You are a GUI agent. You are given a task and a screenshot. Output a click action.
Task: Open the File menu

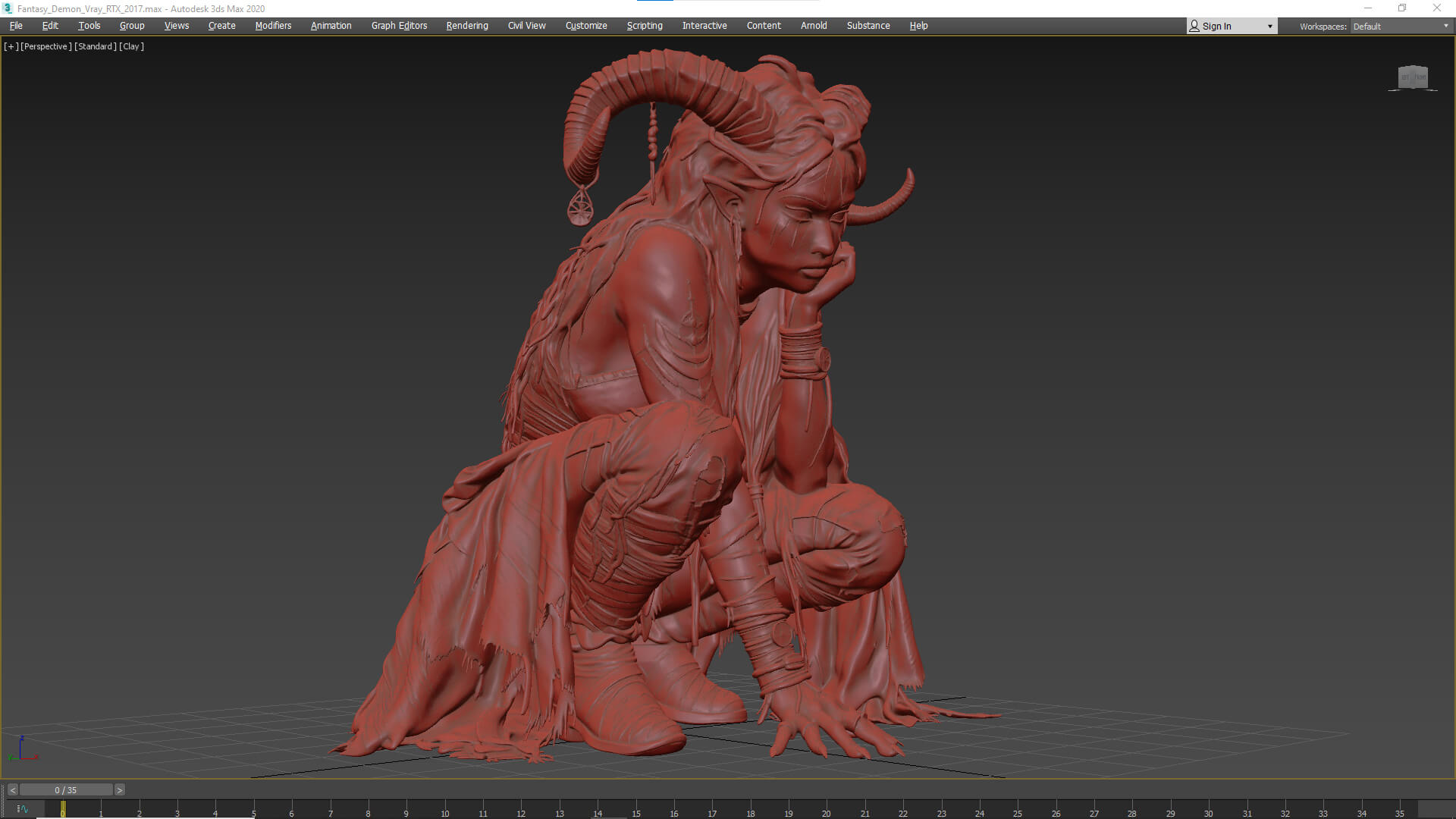(x=16, y=26)
